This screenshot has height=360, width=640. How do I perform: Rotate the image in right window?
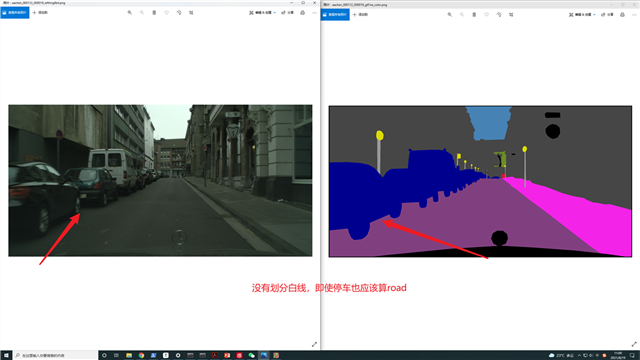(499, 14)
